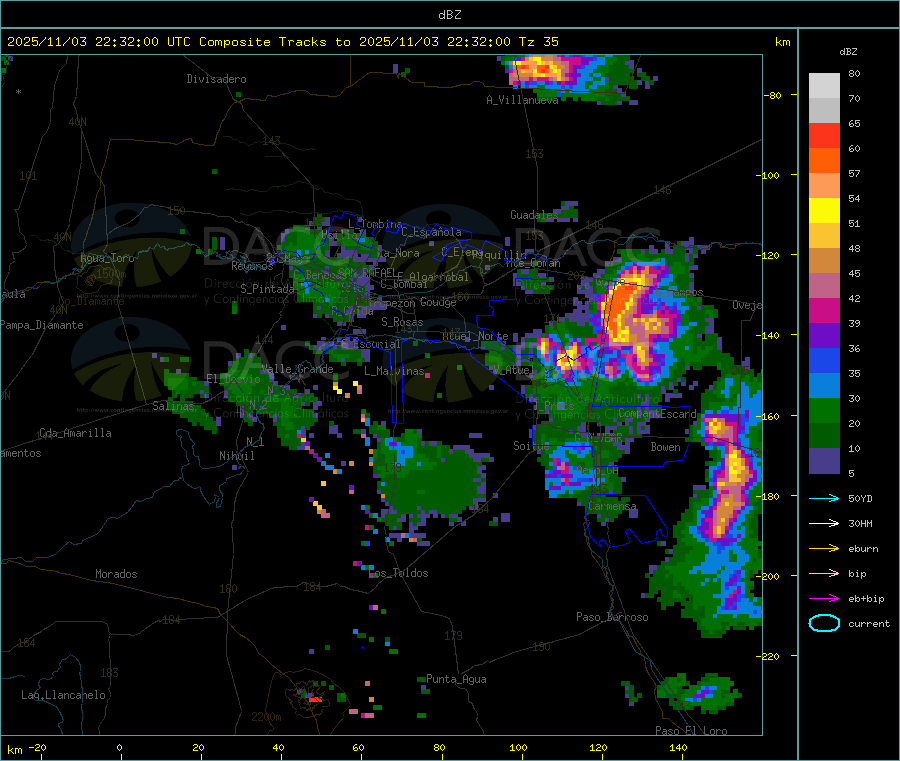Click the S_Pintada map label

coord(267,289)
